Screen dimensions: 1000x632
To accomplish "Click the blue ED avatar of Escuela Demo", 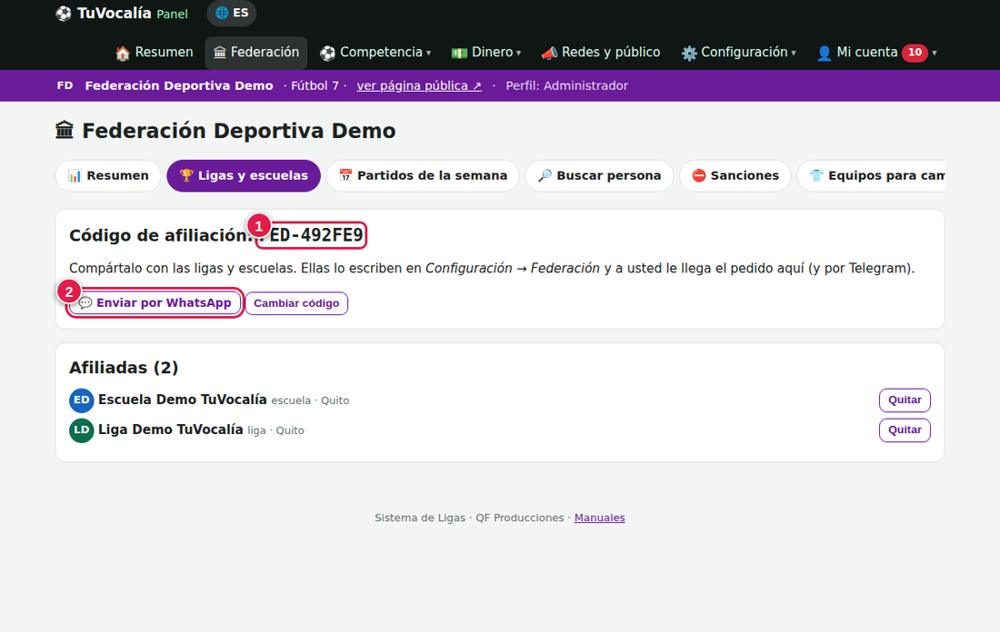I will coord(82,401).
